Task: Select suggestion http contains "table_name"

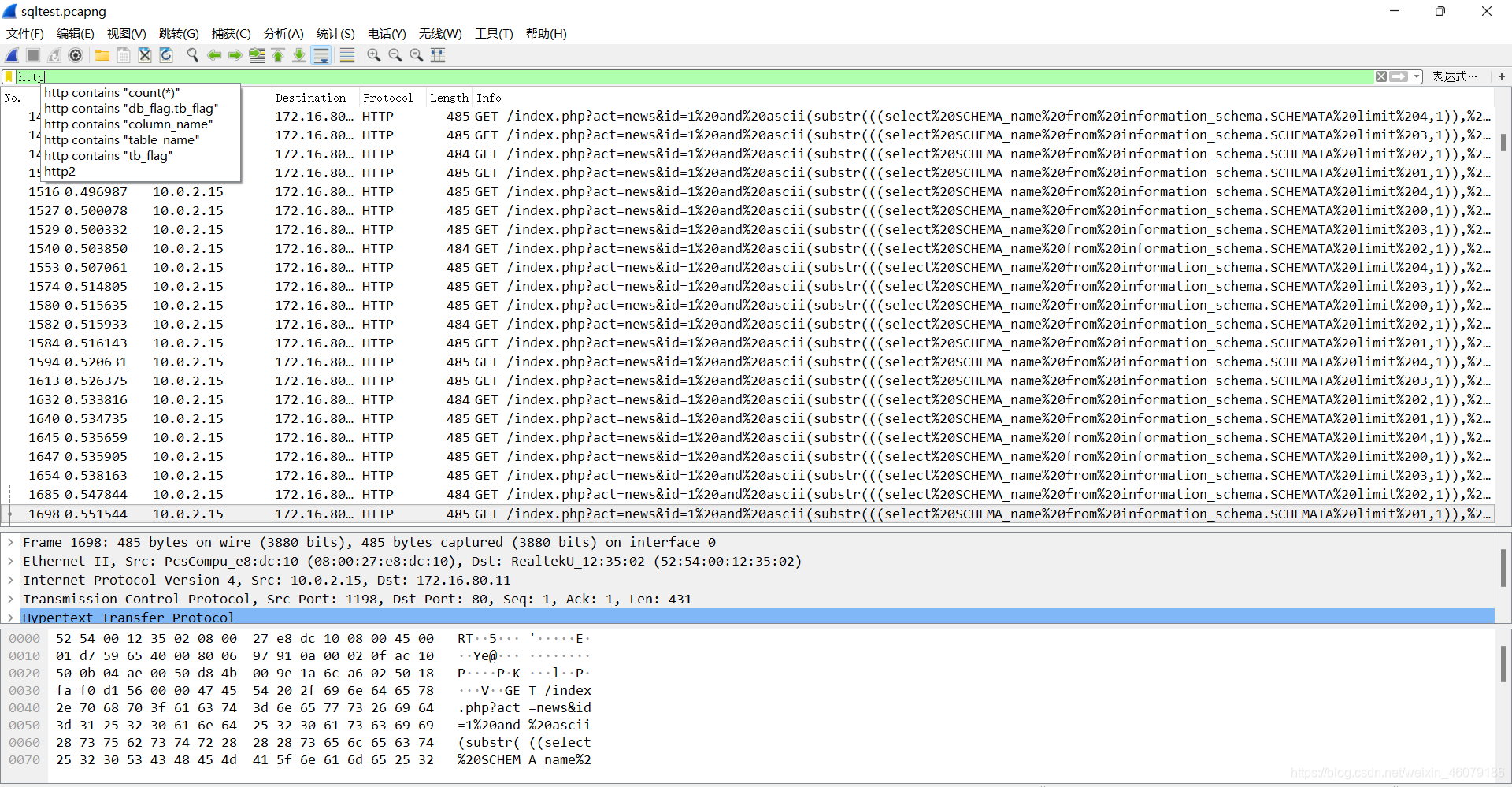Action: coord(140,140)
